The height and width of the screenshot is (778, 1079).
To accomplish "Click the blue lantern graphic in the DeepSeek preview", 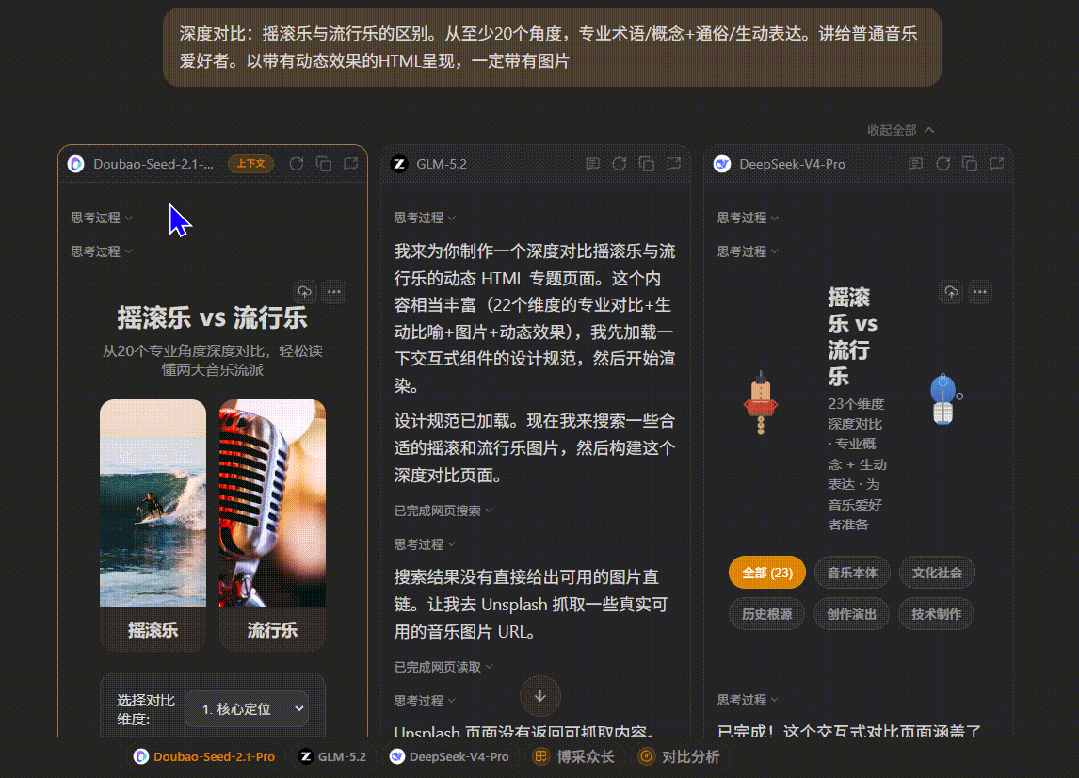I will (x=944, y=400).
